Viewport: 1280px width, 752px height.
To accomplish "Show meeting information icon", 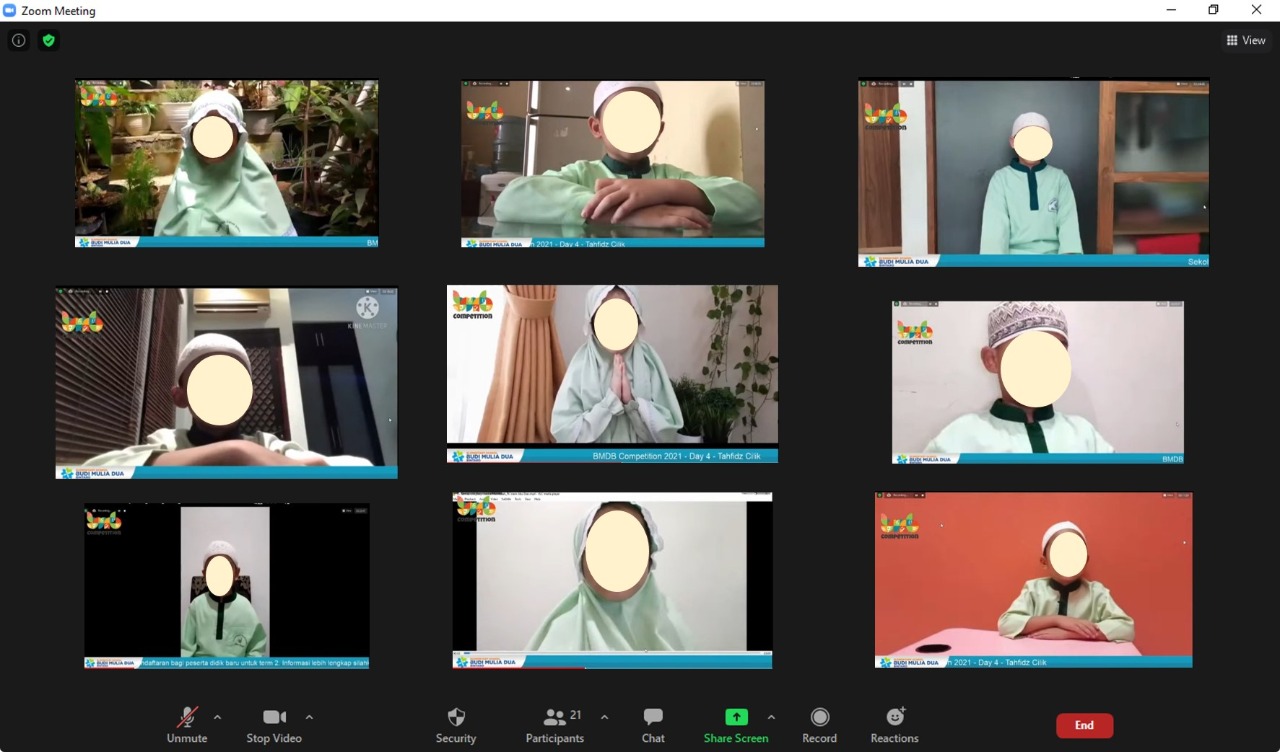I will (x=18, y=40).
